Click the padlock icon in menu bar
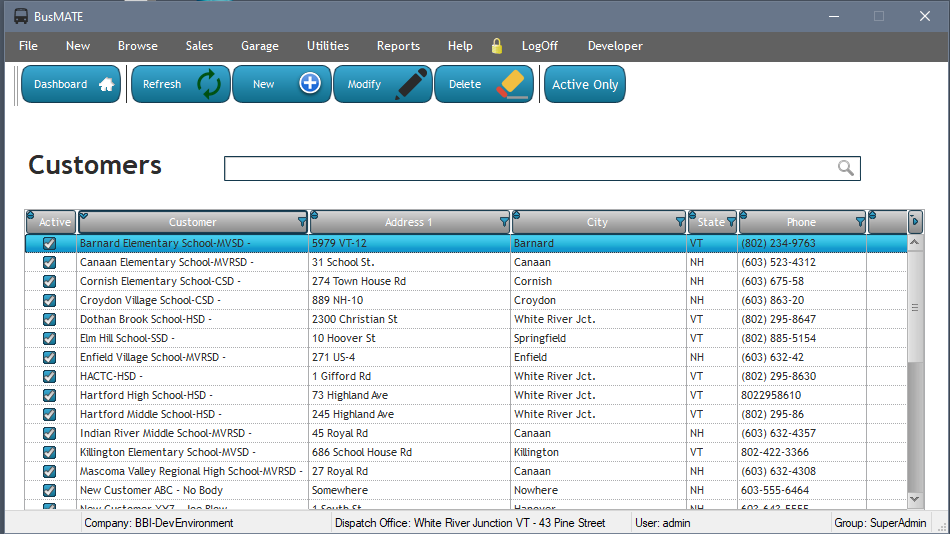950x534 pixels. click(497, 46)
